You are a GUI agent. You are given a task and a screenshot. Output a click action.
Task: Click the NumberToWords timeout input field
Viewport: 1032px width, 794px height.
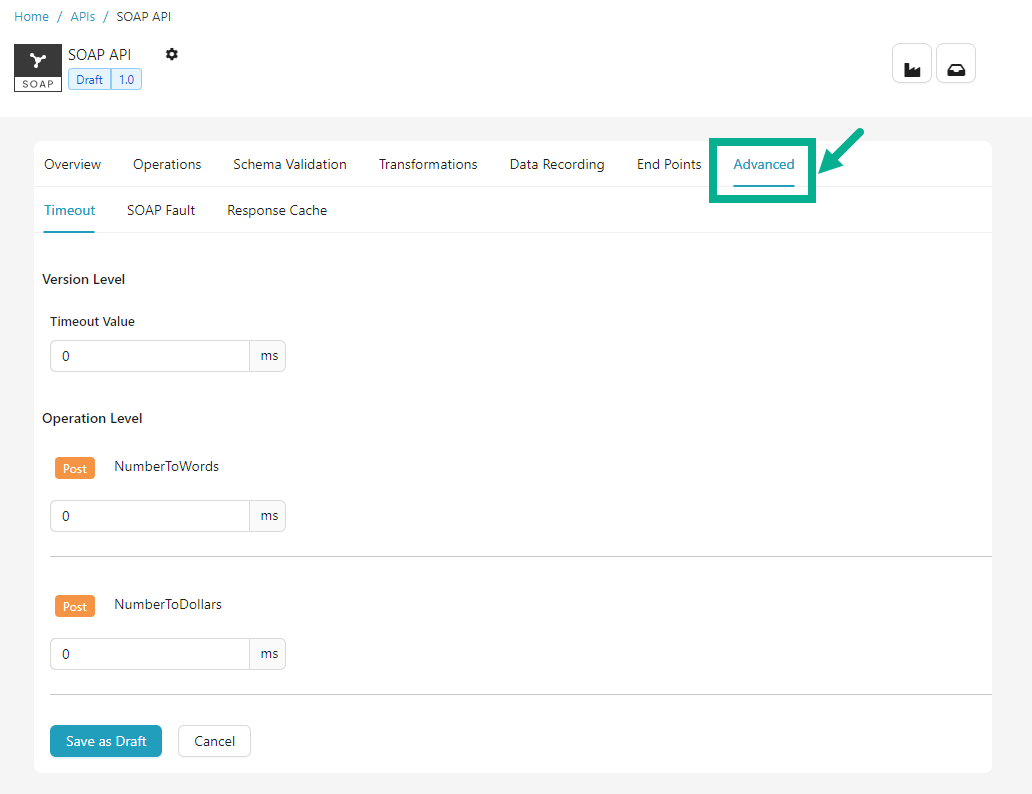[x=150, y=516]
